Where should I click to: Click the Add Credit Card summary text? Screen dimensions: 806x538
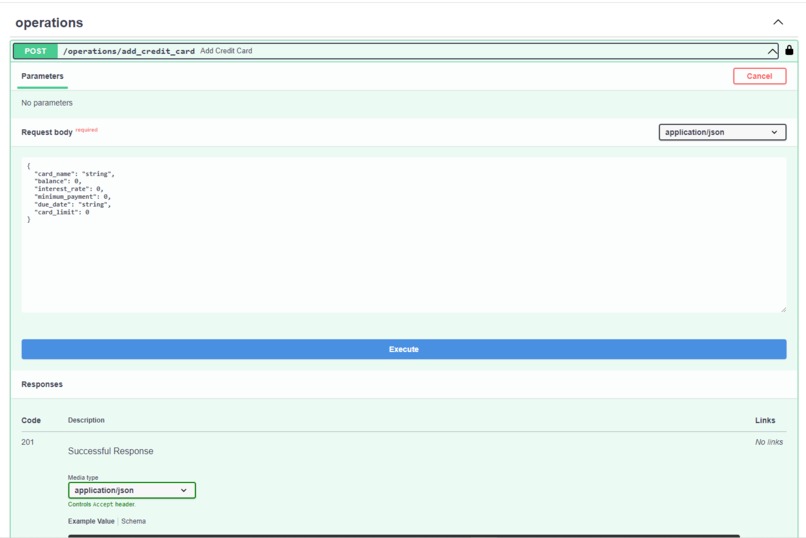pos(226,51)
